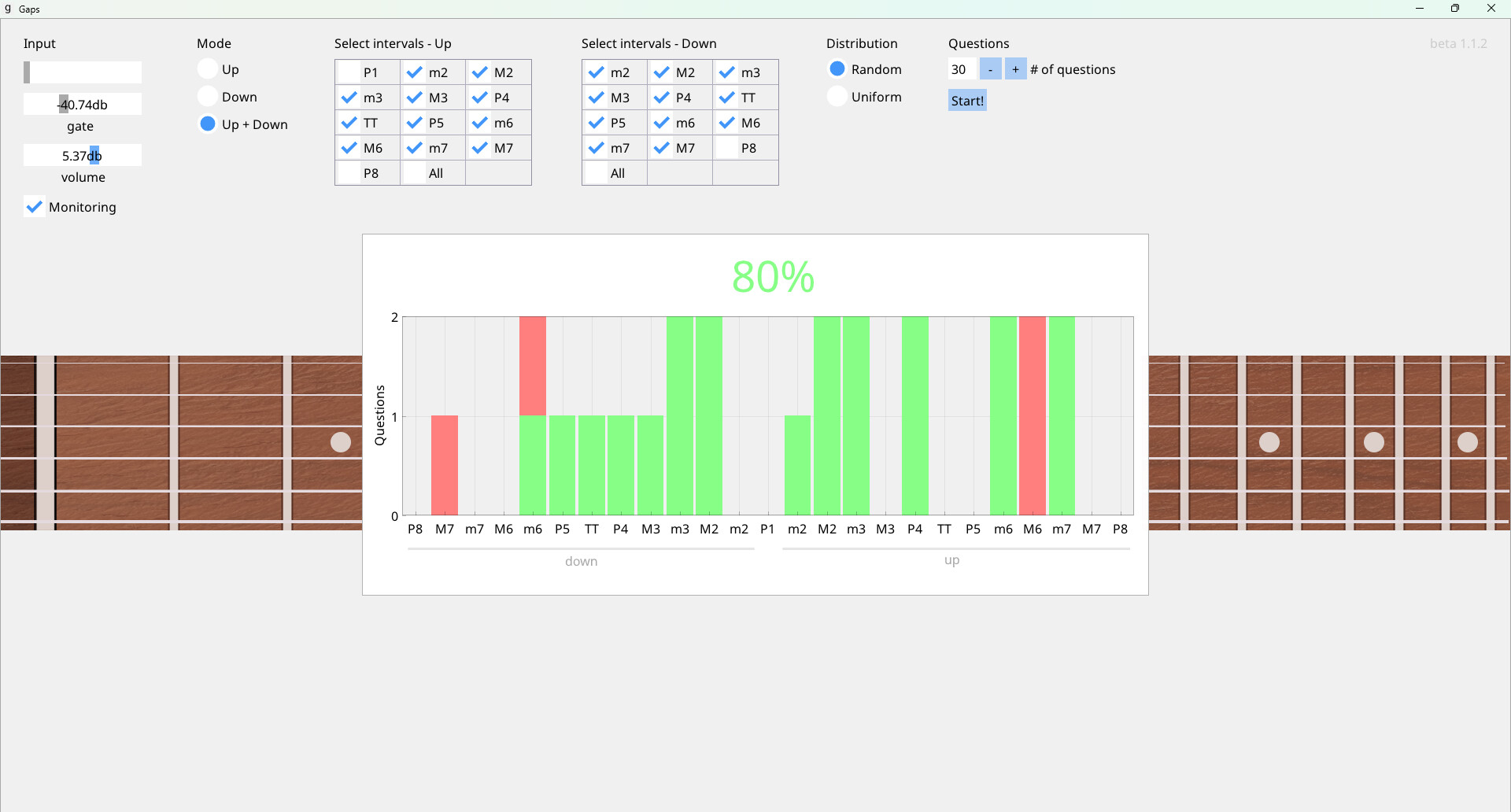
Task: Click the red M6 up bar
Action: pos(1033,415)
